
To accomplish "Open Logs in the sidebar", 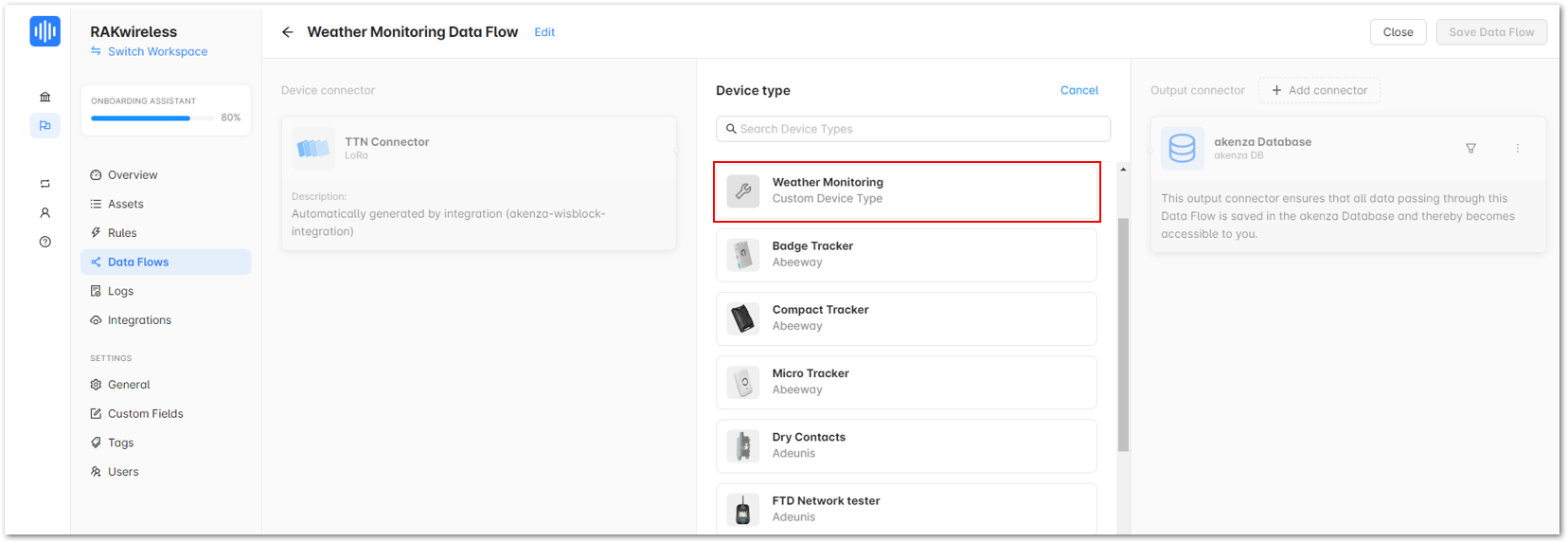I will tap(166, 291).
